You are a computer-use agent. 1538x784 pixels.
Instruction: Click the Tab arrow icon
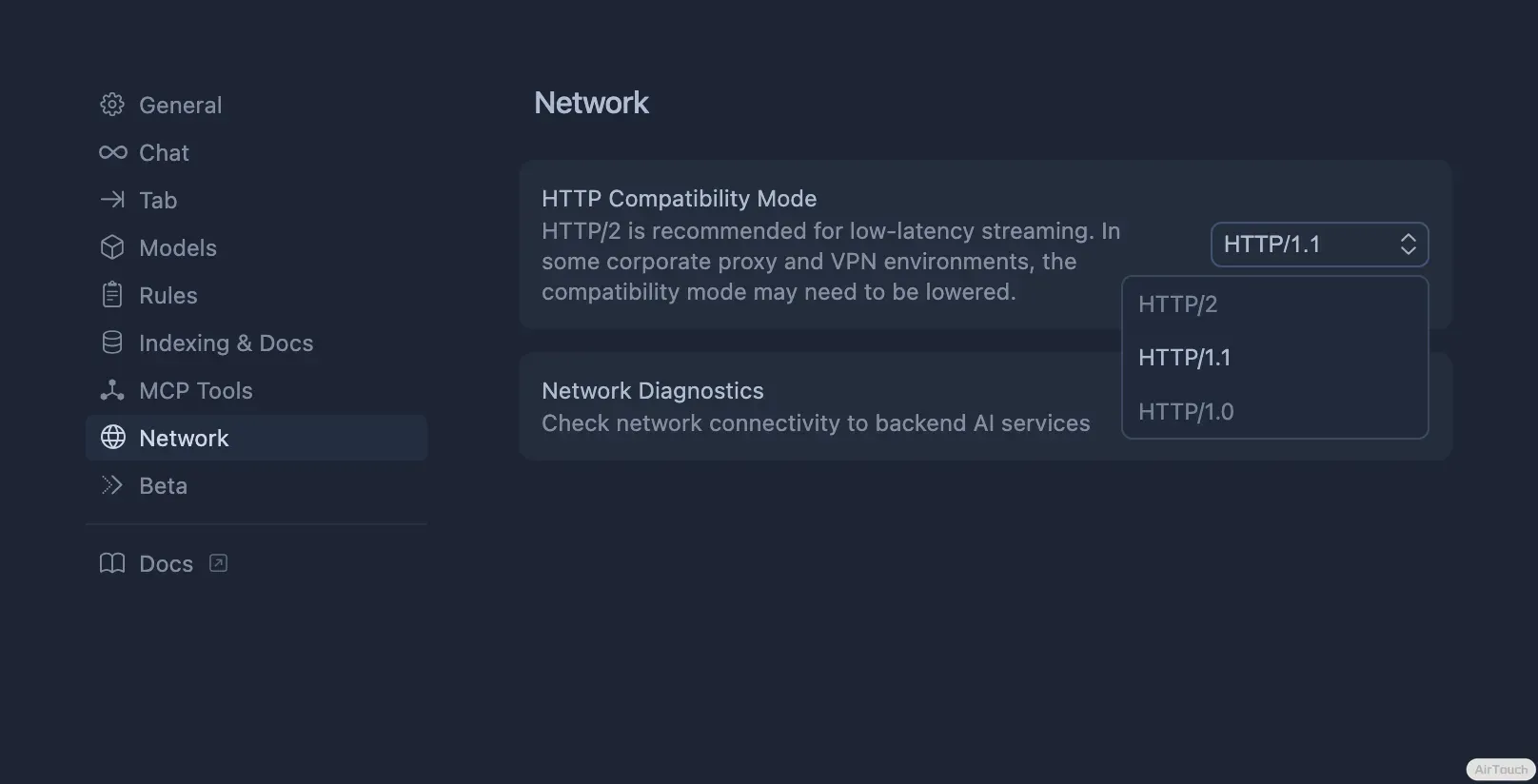[112, 200]
